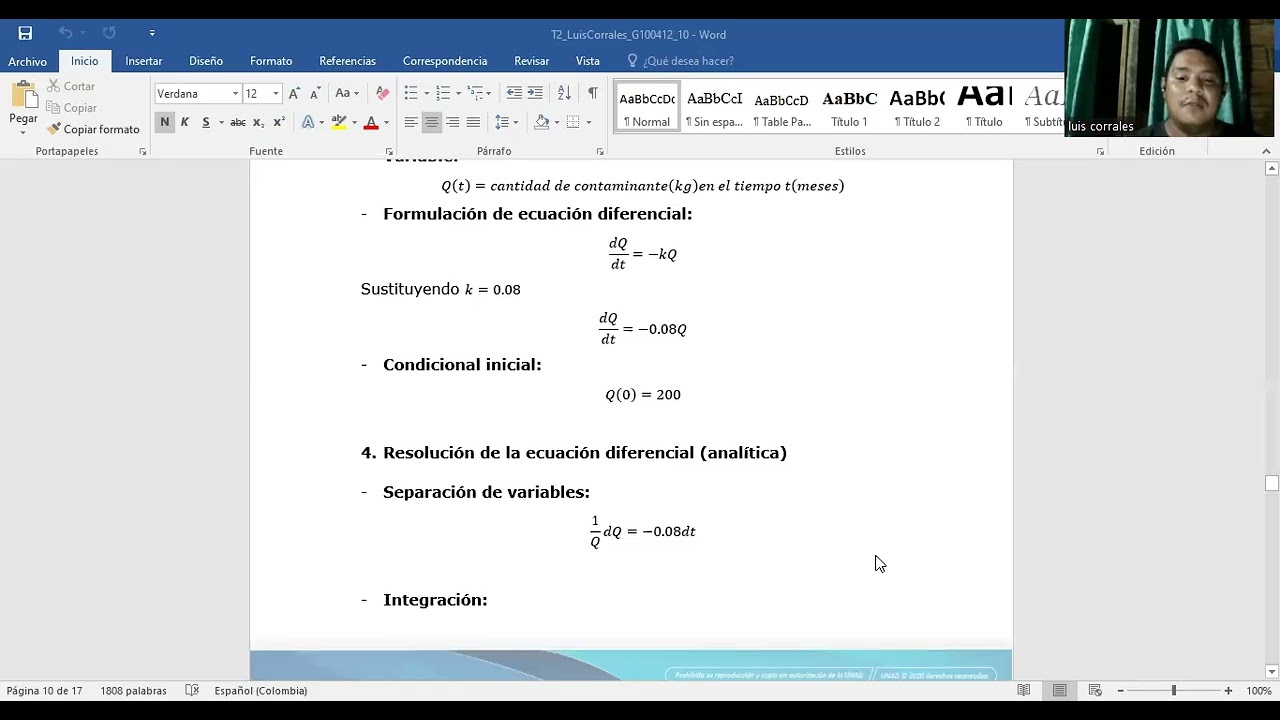The height and width of the screenshot is (720, 1280).
Task: Apply paragraph shading bucket
Action: [x=541, y=122]
